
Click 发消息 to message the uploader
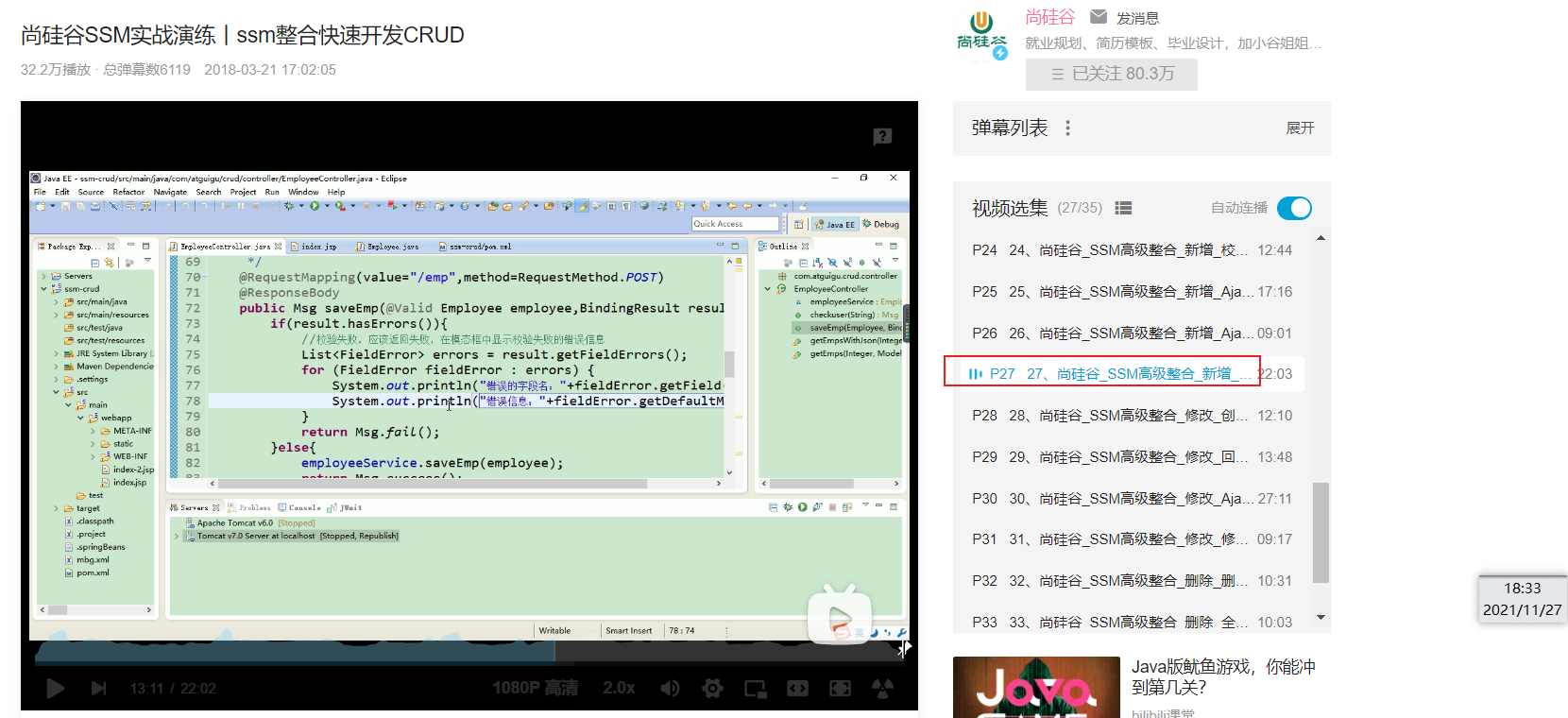pos(1137,18)
